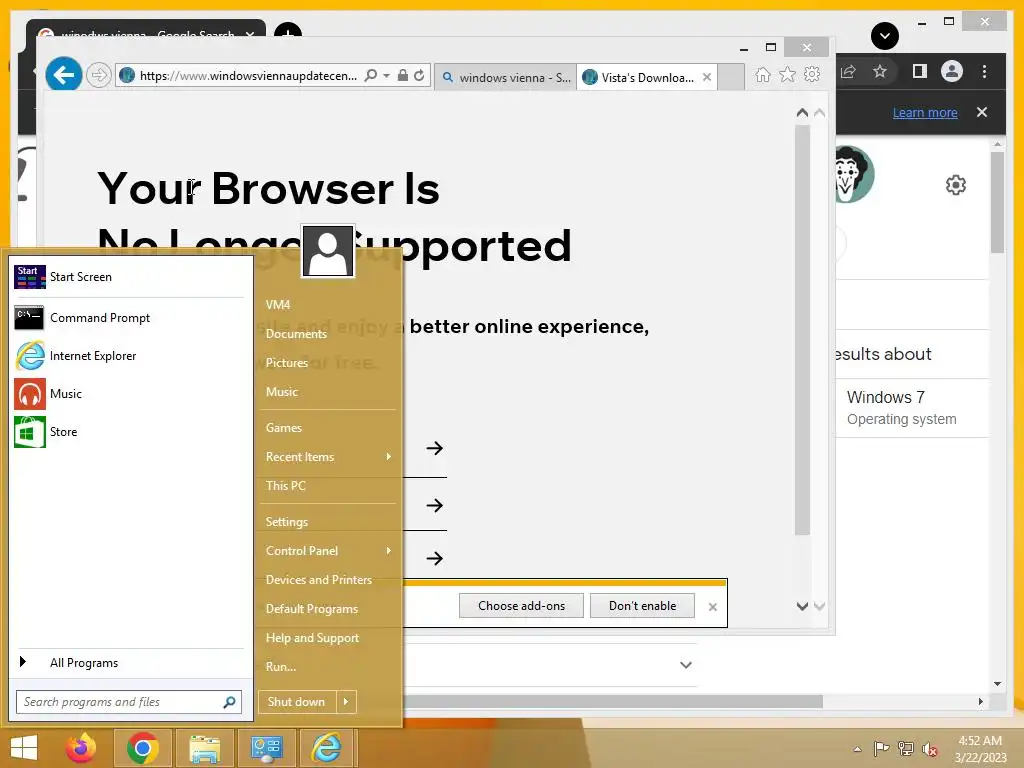
Task: Open address bar autocomplete dropdown arrow
Action: pyautogui.click(x=387, y=76)
